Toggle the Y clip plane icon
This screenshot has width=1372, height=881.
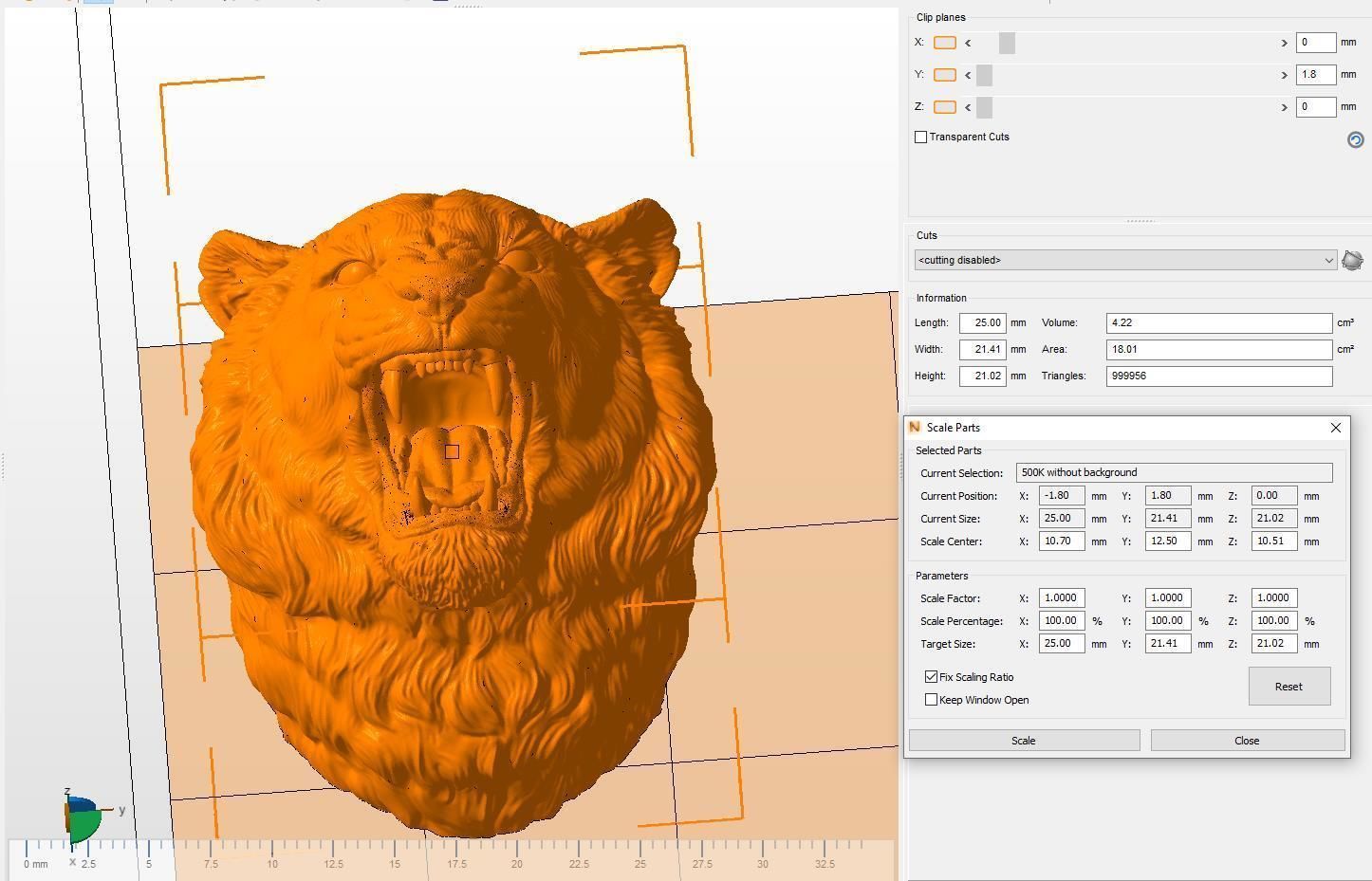pyautogui.click(x=945, y=75)
